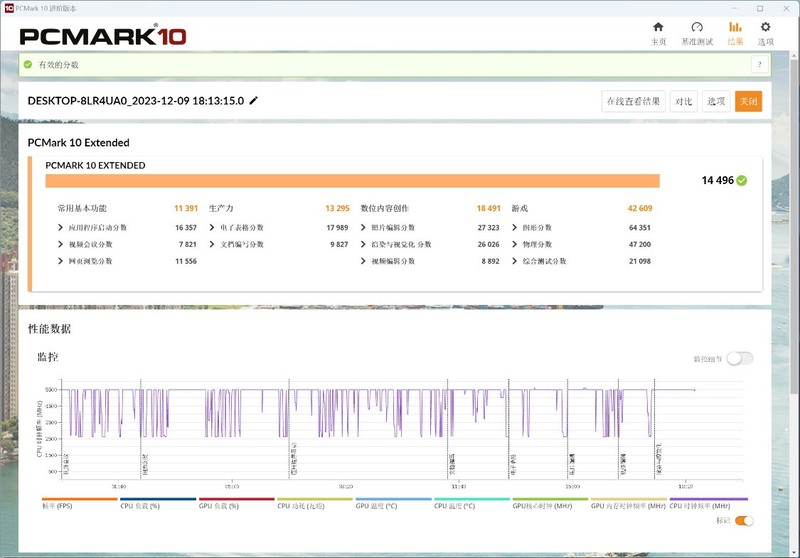This screenshot has height=558, width=800.
Task: Click the orange PCMARK 10 EXTENDED score bar
Action: (353, 181)
